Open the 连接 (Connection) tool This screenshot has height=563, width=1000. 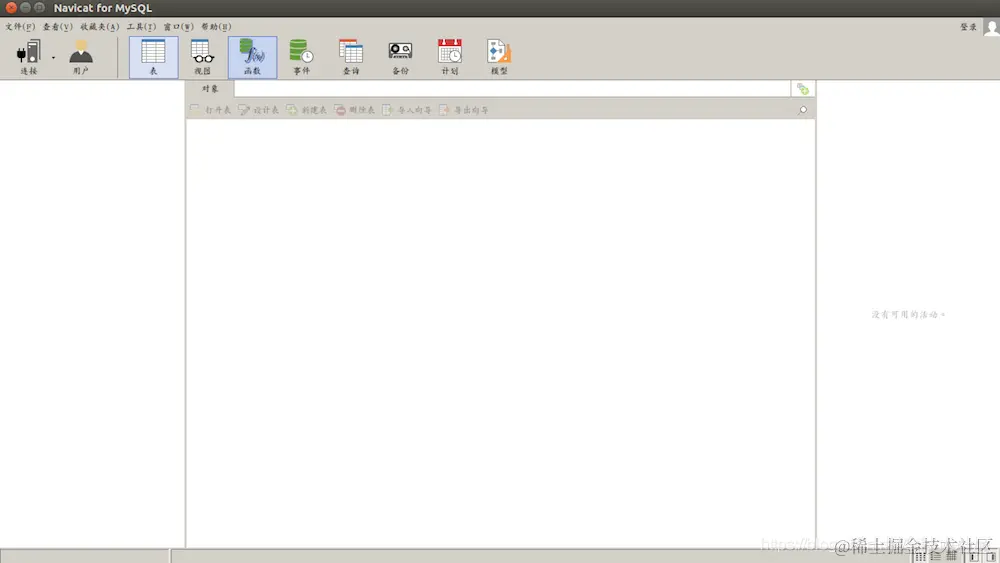[x=29, y=57]
